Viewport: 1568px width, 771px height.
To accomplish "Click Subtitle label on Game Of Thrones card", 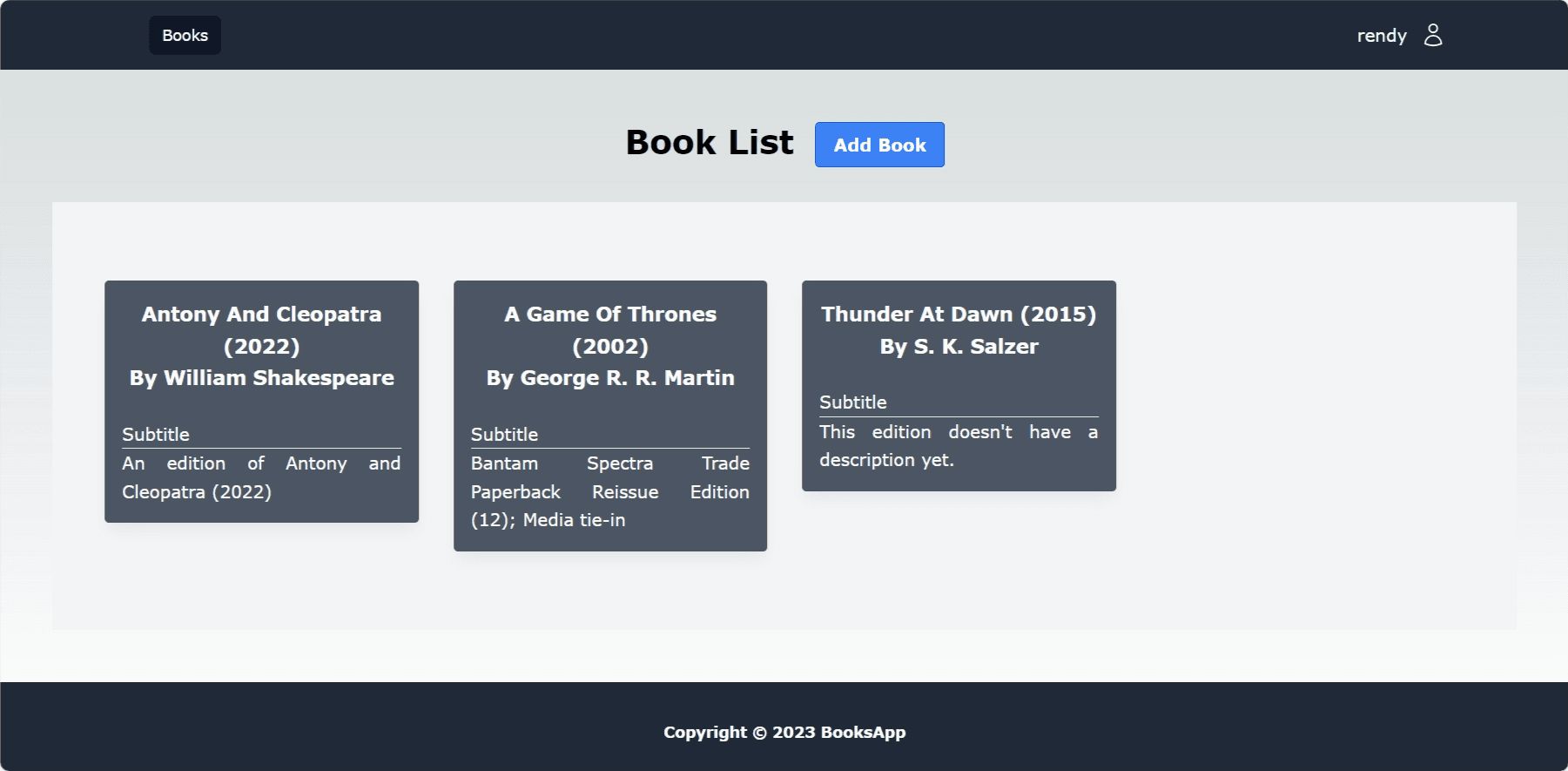I will coord(504,434).
